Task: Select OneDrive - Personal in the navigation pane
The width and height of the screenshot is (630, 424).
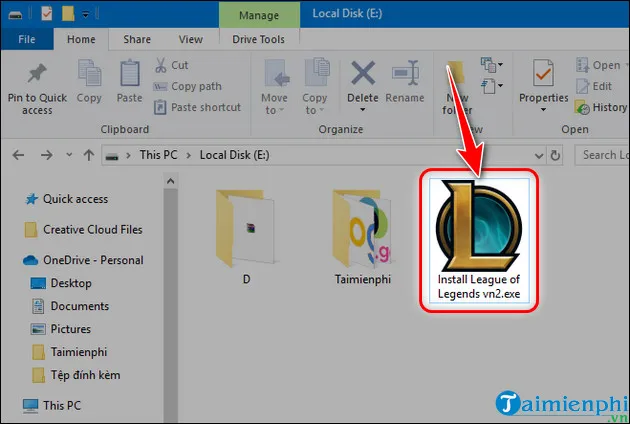Action: coord(96,260)
